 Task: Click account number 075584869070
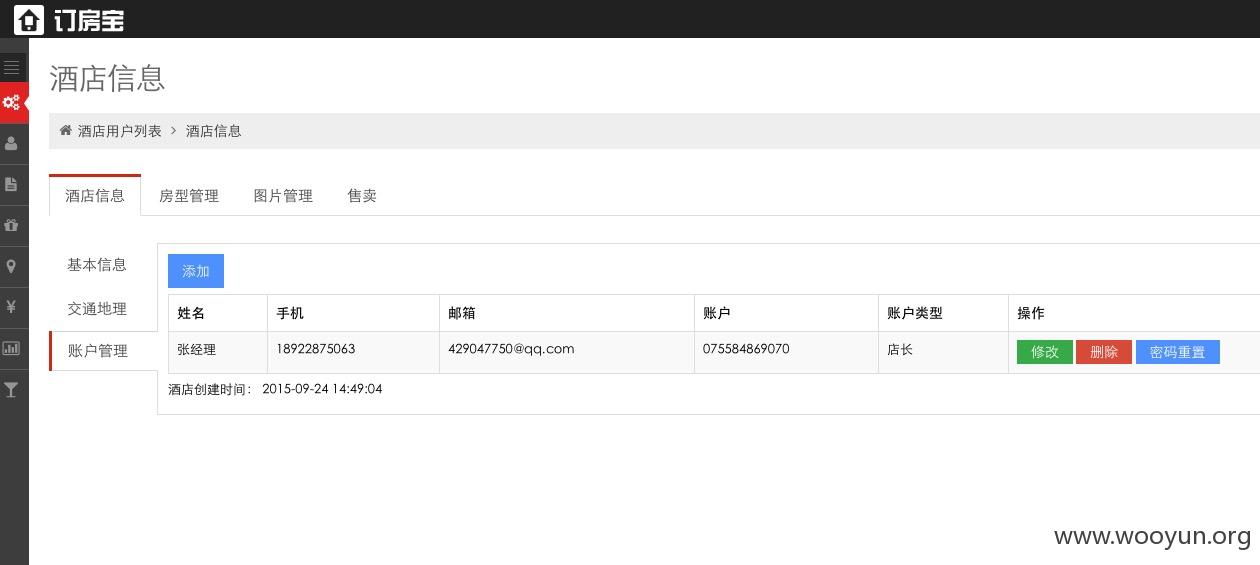746,349
